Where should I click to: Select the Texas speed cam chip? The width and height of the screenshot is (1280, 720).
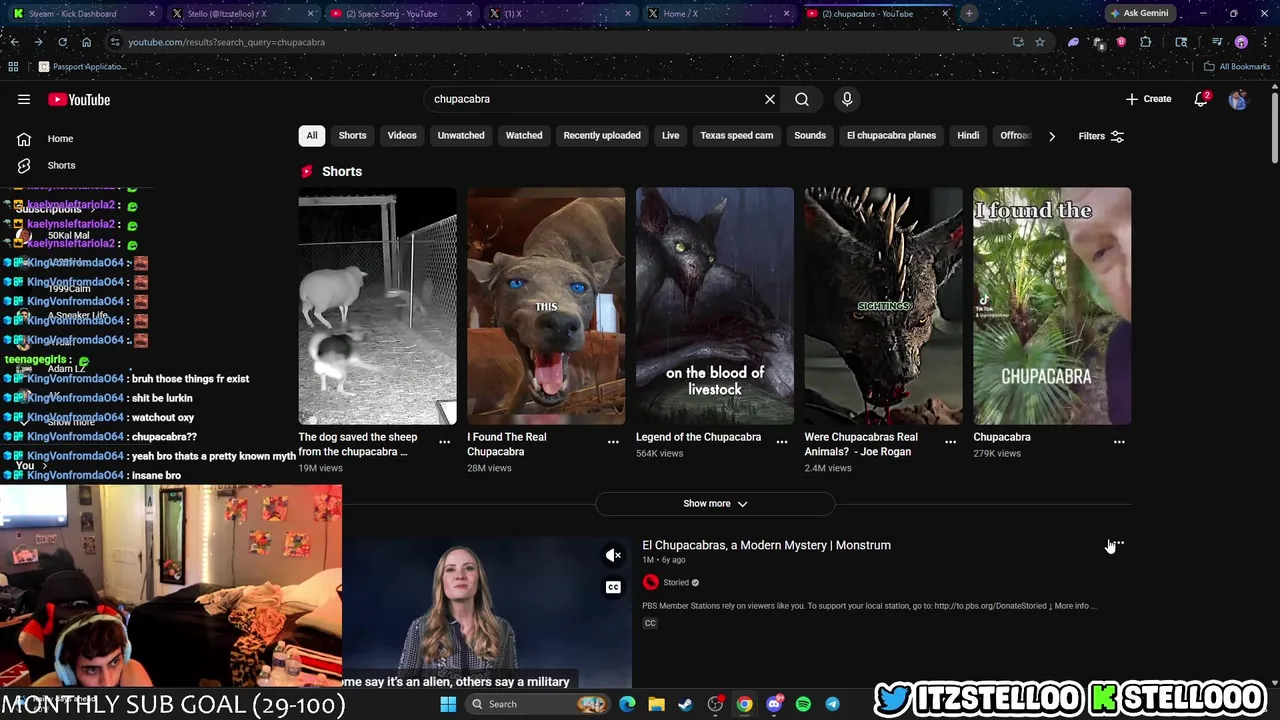tap(737, 136)
